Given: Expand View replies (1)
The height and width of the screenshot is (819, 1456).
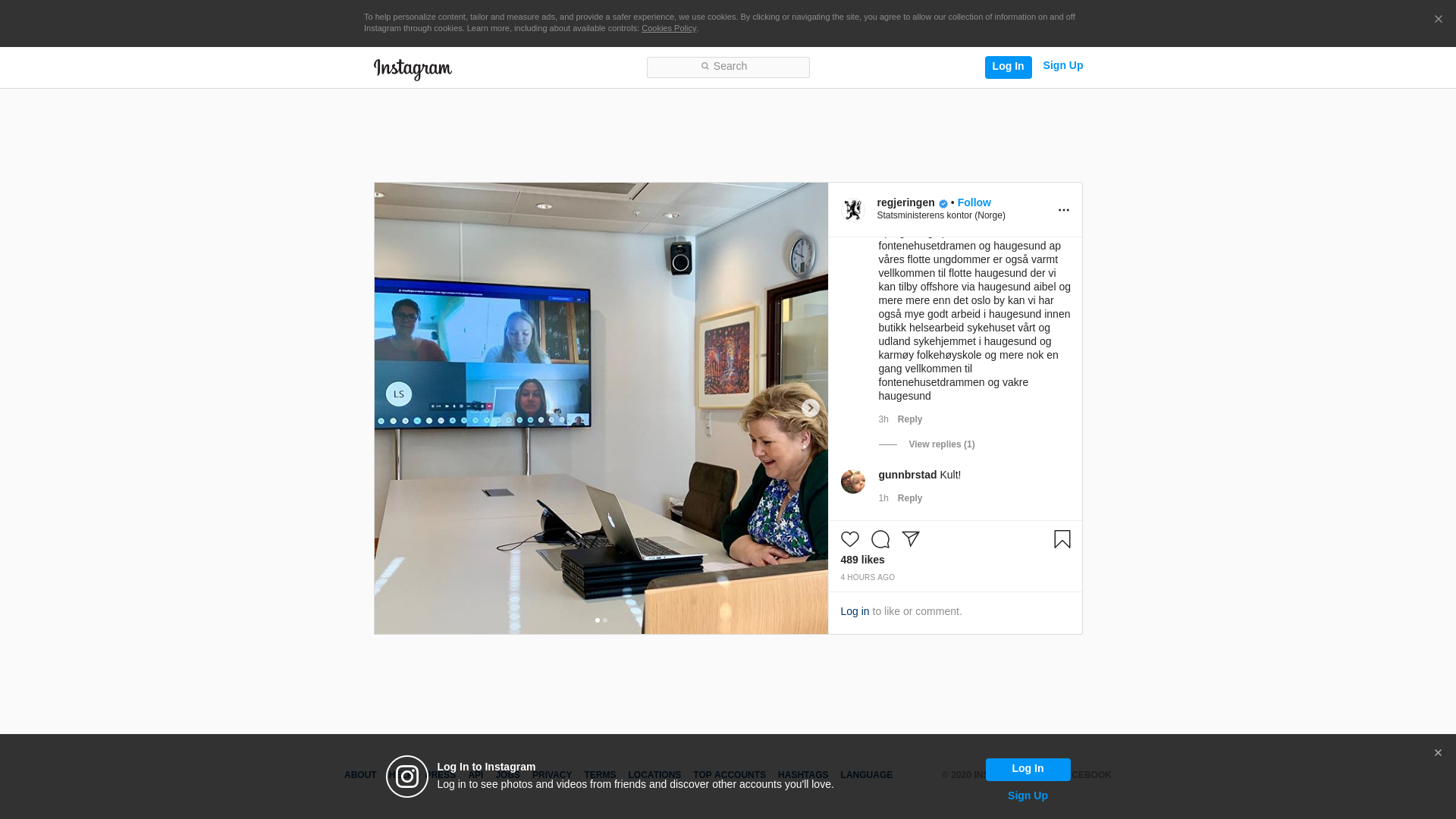Looking at the screenshot, I should click(942, 444).
